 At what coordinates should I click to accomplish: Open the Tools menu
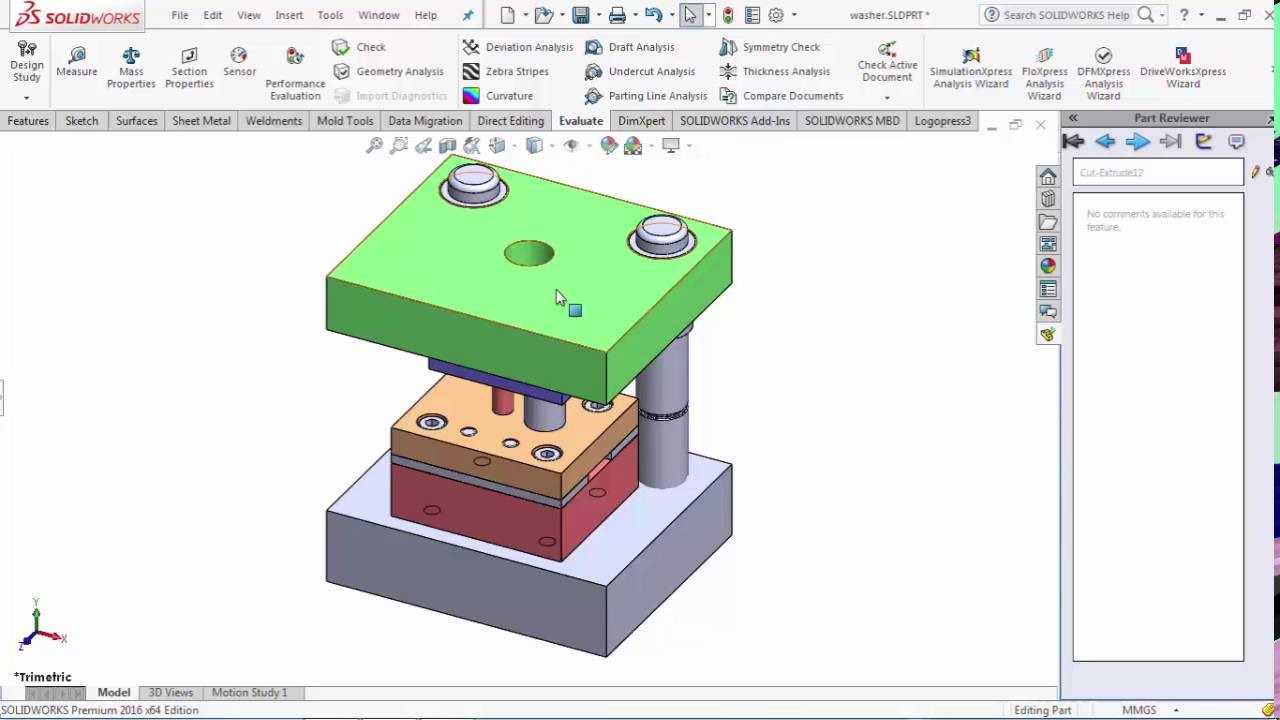coord(330,15)
